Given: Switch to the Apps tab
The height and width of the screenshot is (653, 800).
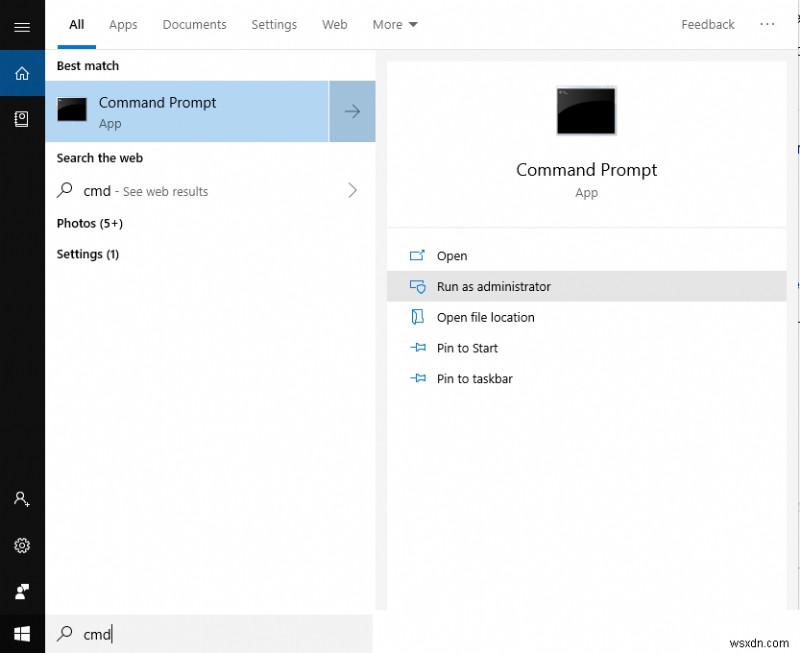Looking at the screenshot, I should click(x=122, y=24).
